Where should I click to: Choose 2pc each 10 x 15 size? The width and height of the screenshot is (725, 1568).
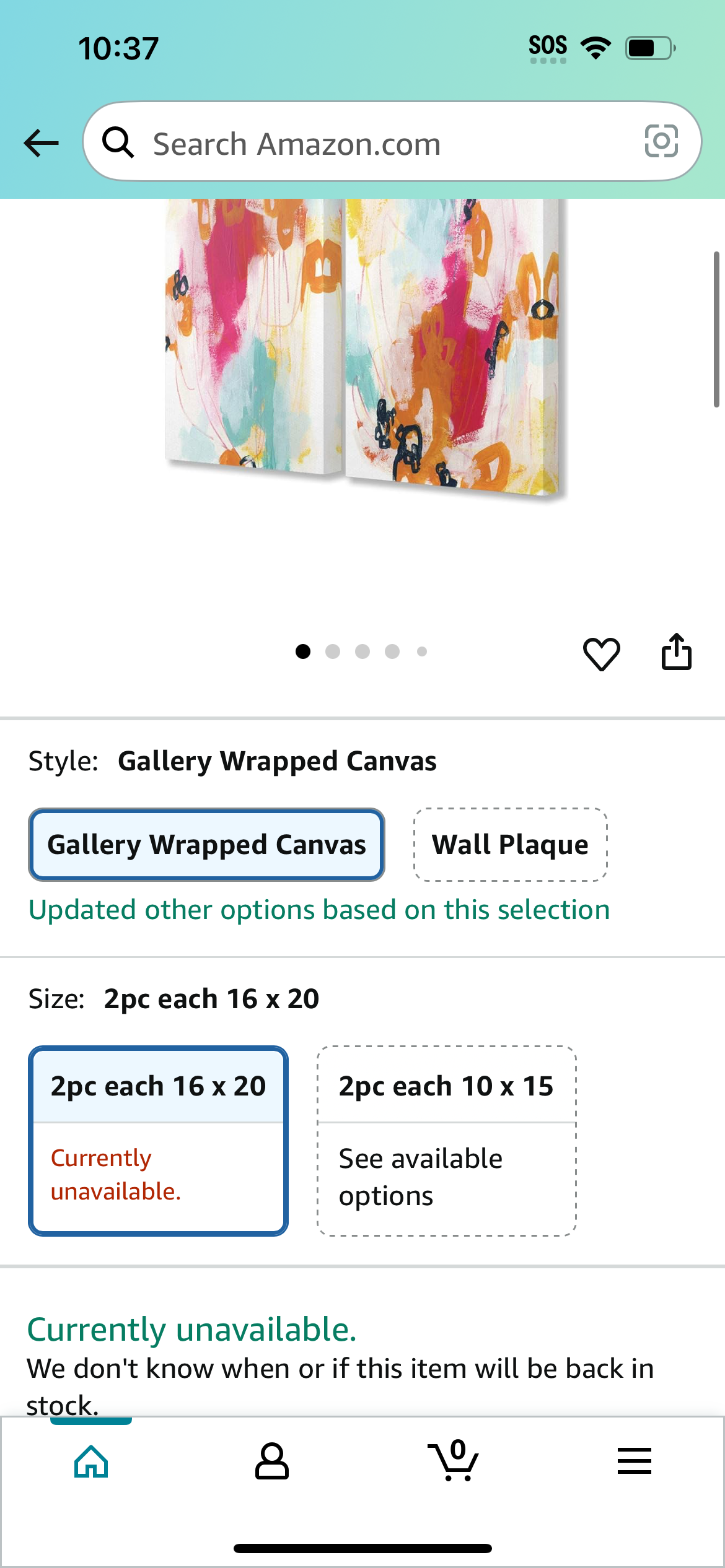447,1141
